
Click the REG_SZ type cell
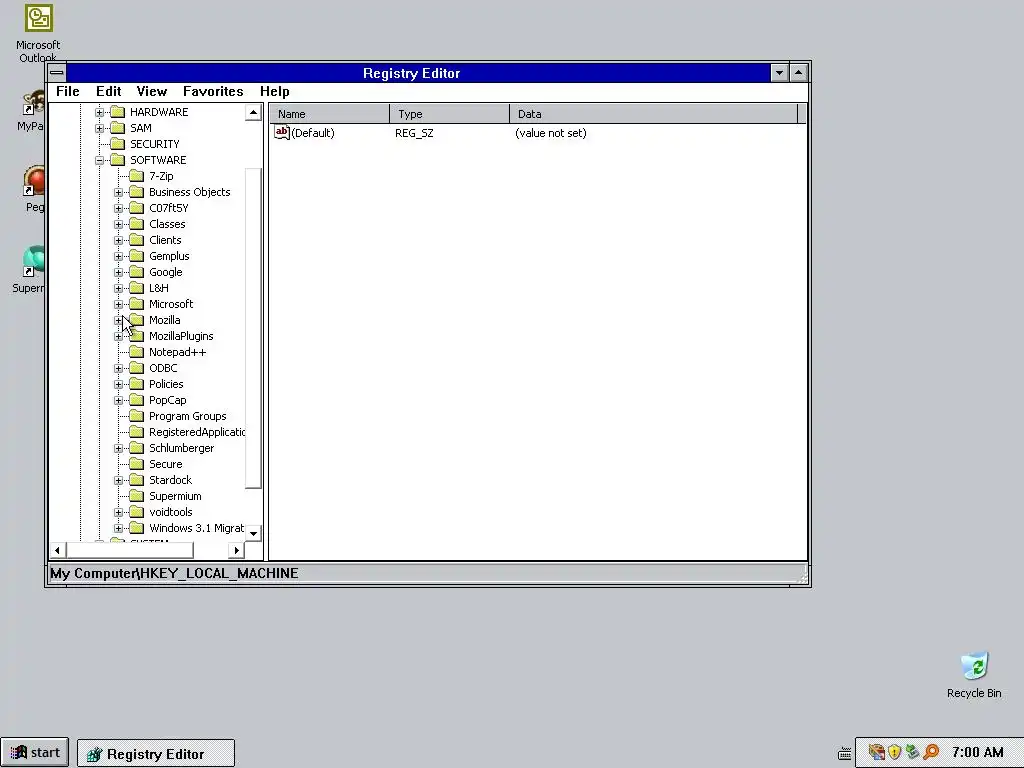pos(414,133)
